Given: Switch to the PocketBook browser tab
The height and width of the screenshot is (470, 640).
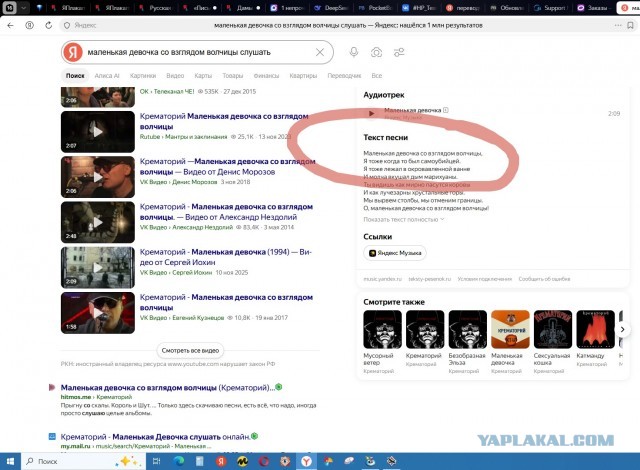Looking at the screenshot, I should tap(375, 7).
